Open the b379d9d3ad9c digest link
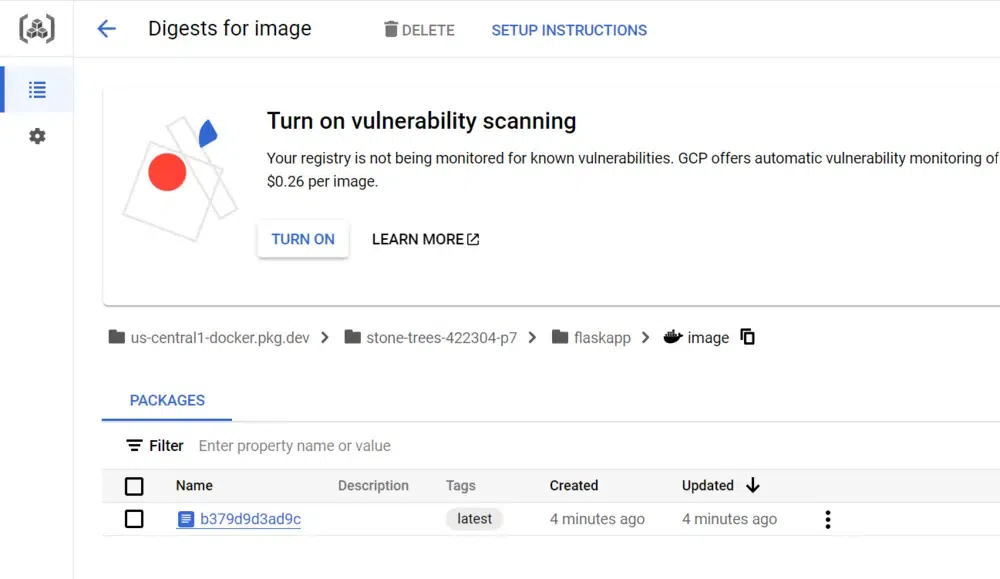The width and height of the screenshot is (1000, 579). pos(250,519)
